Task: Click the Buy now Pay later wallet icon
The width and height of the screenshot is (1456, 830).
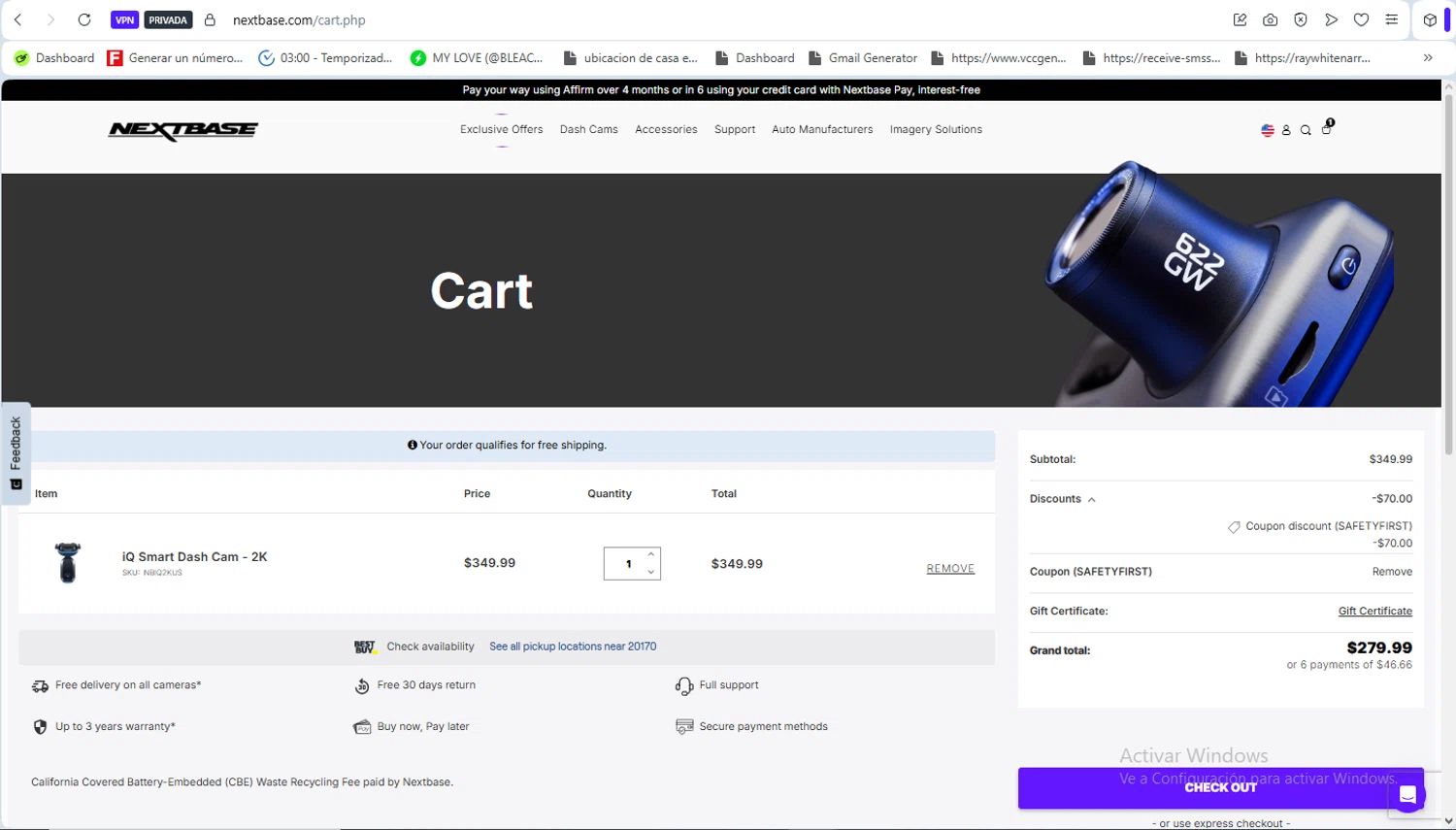Action: pos(362,727)
